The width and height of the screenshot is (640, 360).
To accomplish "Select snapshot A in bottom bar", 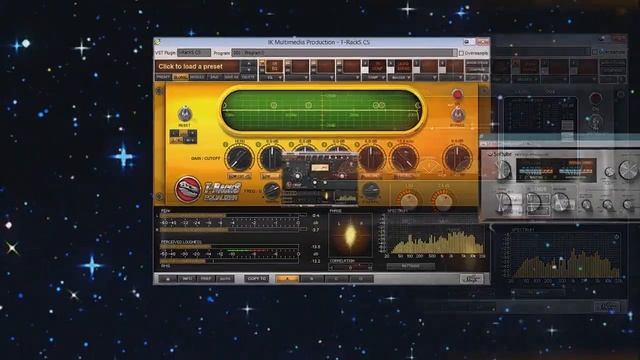I will [287, 279].
